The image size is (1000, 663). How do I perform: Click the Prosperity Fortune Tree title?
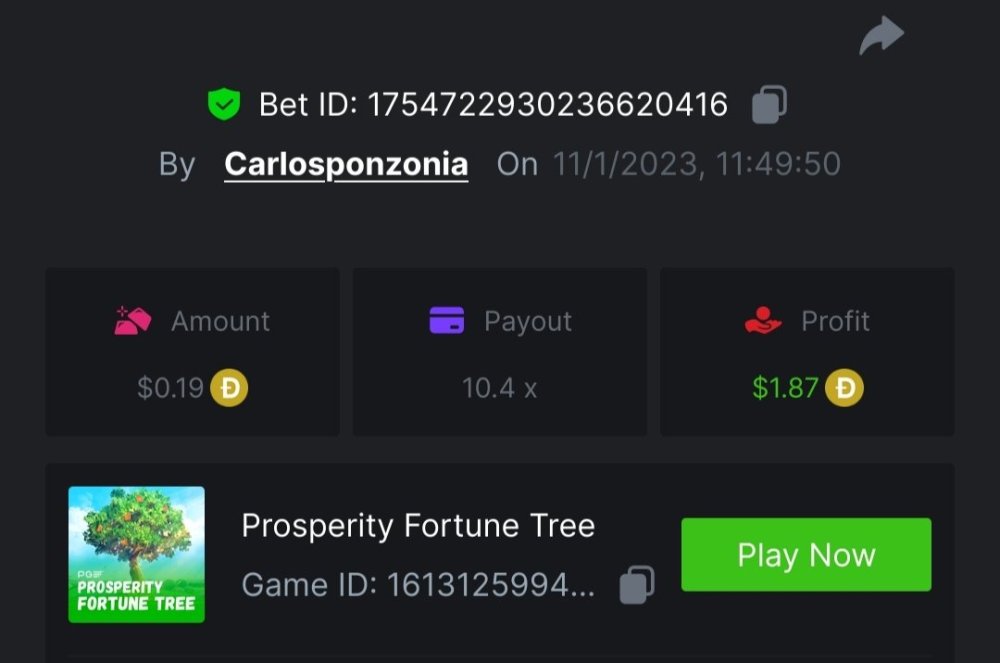point(418,526)
